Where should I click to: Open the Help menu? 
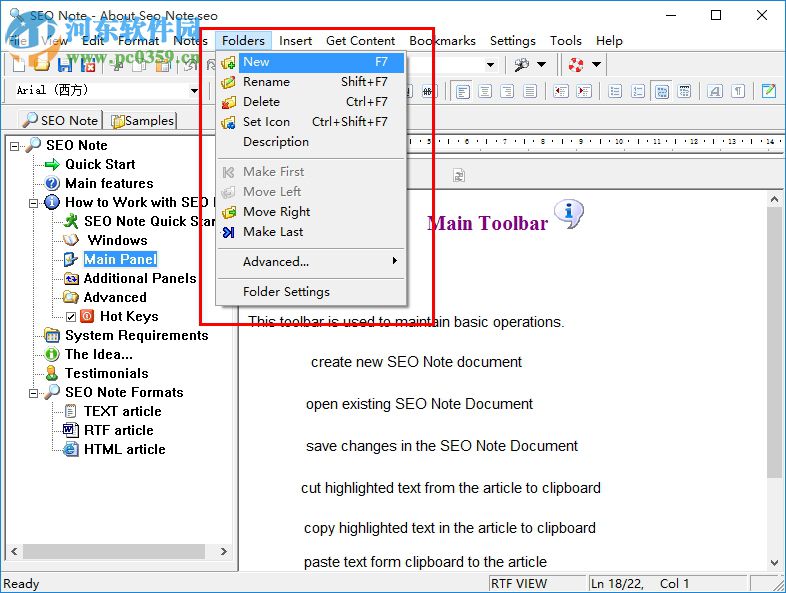pyautogui.click(x=609, y=41)
